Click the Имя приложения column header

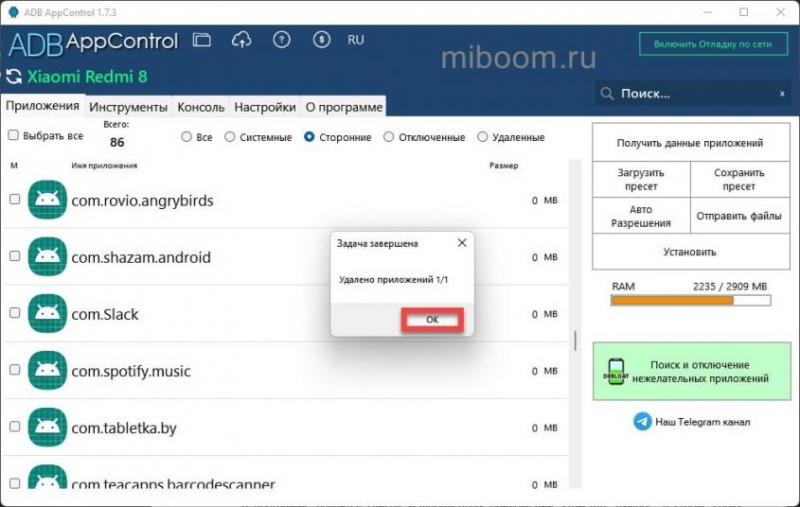tap(104, 165)
